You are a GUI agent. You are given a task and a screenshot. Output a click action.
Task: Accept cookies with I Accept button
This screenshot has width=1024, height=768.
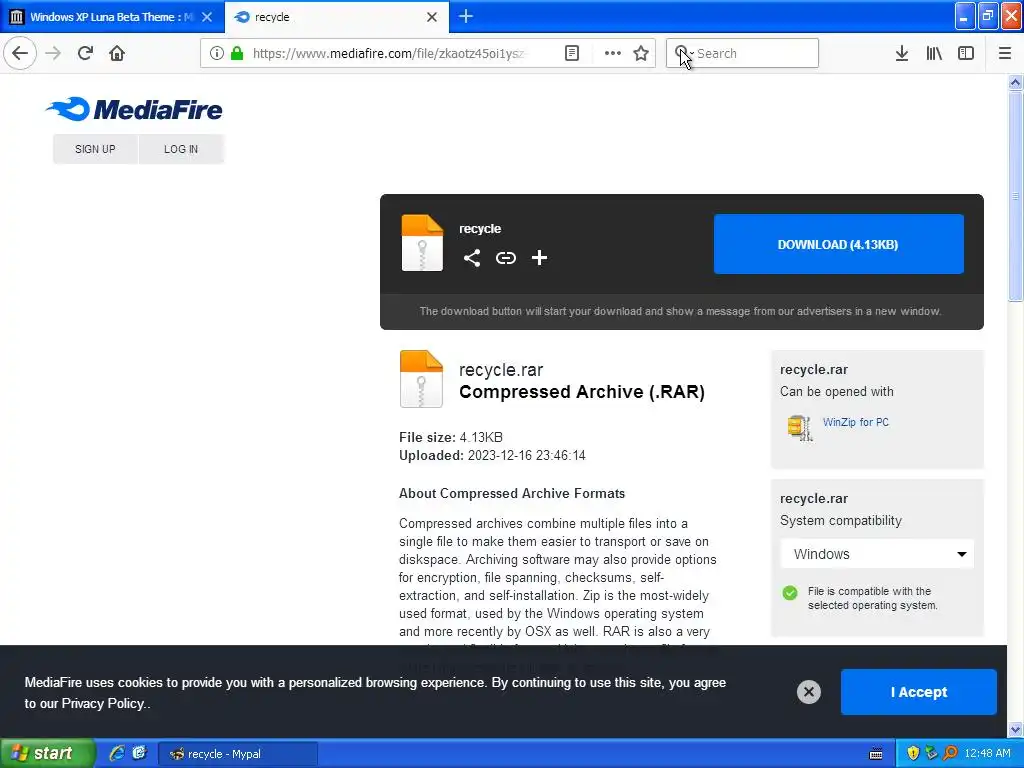click(918, 692)
